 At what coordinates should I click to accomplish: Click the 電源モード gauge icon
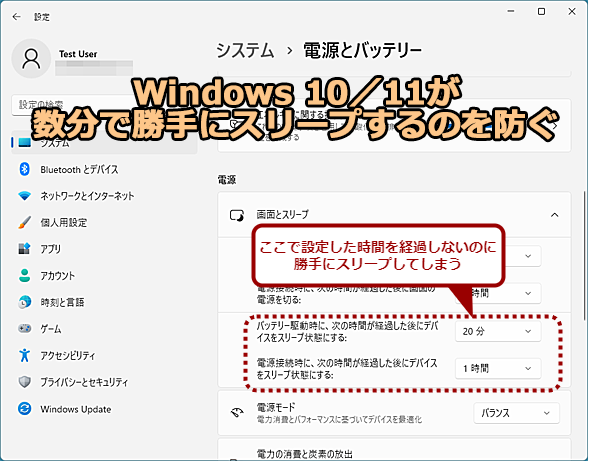coord(237,413)
